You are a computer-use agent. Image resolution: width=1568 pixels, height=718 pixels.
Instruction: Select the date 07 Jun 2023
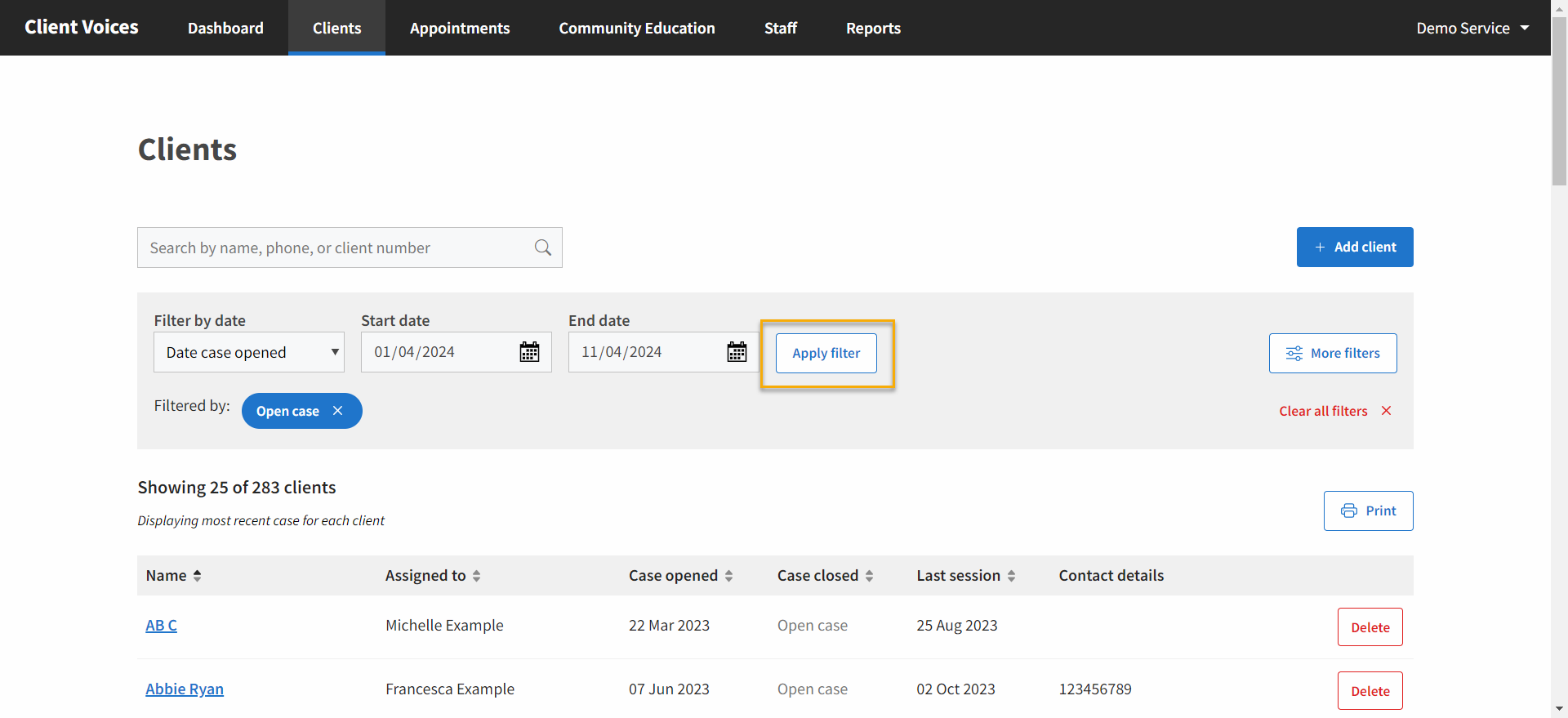669,689
